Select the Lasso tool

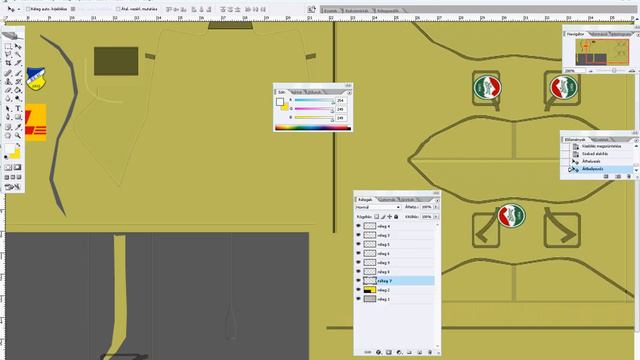8,54
